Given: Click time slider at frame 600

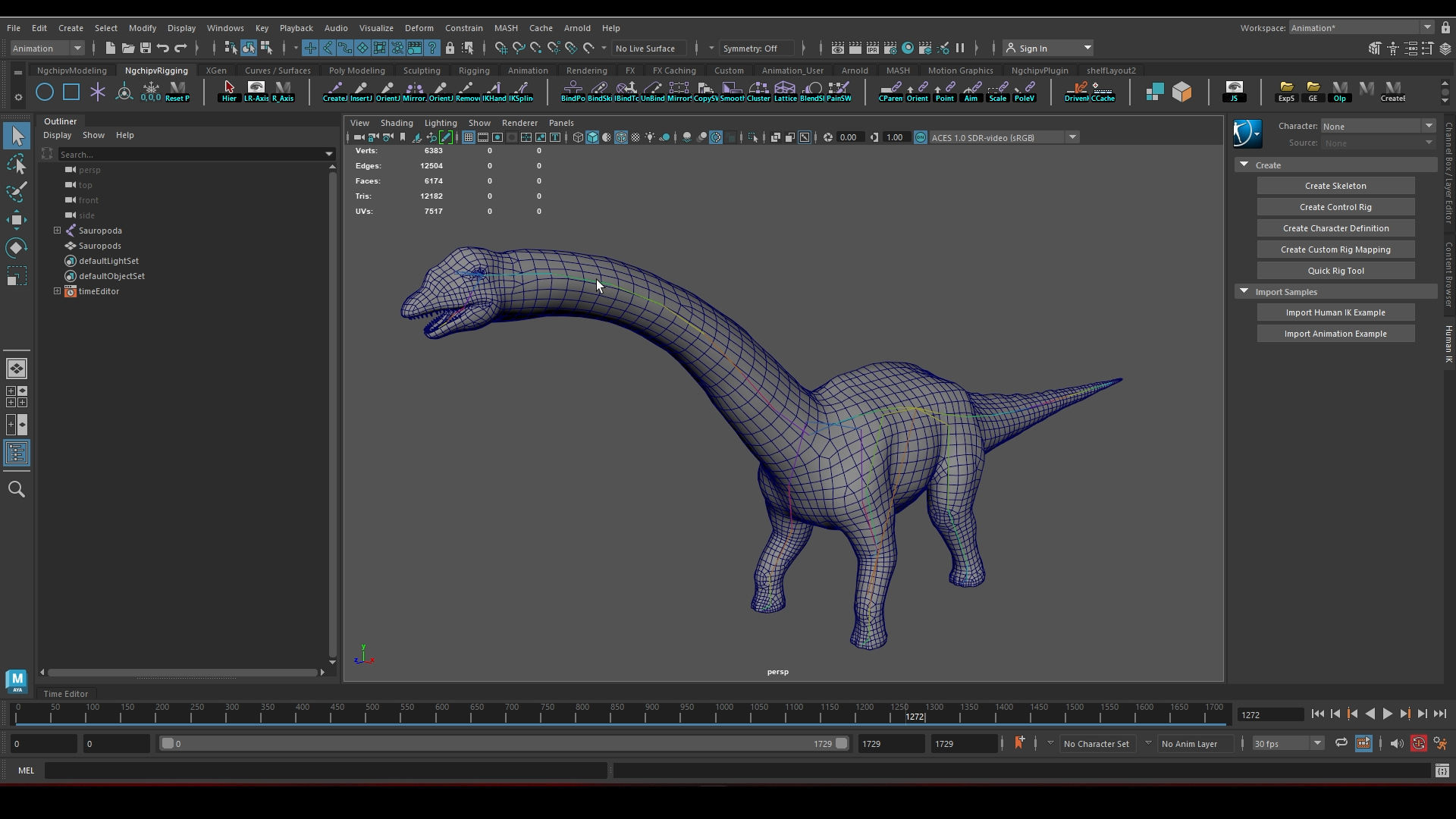Looking at the screenshot, I should (x=442, y=713).
